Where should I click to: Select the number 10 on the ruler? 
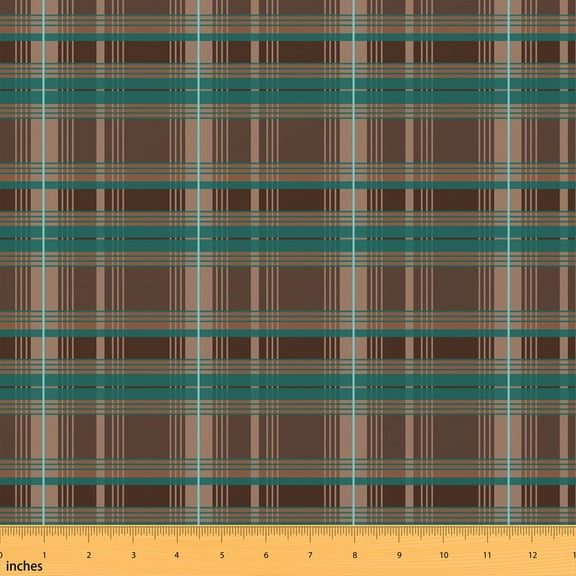(x=444, y=555)
